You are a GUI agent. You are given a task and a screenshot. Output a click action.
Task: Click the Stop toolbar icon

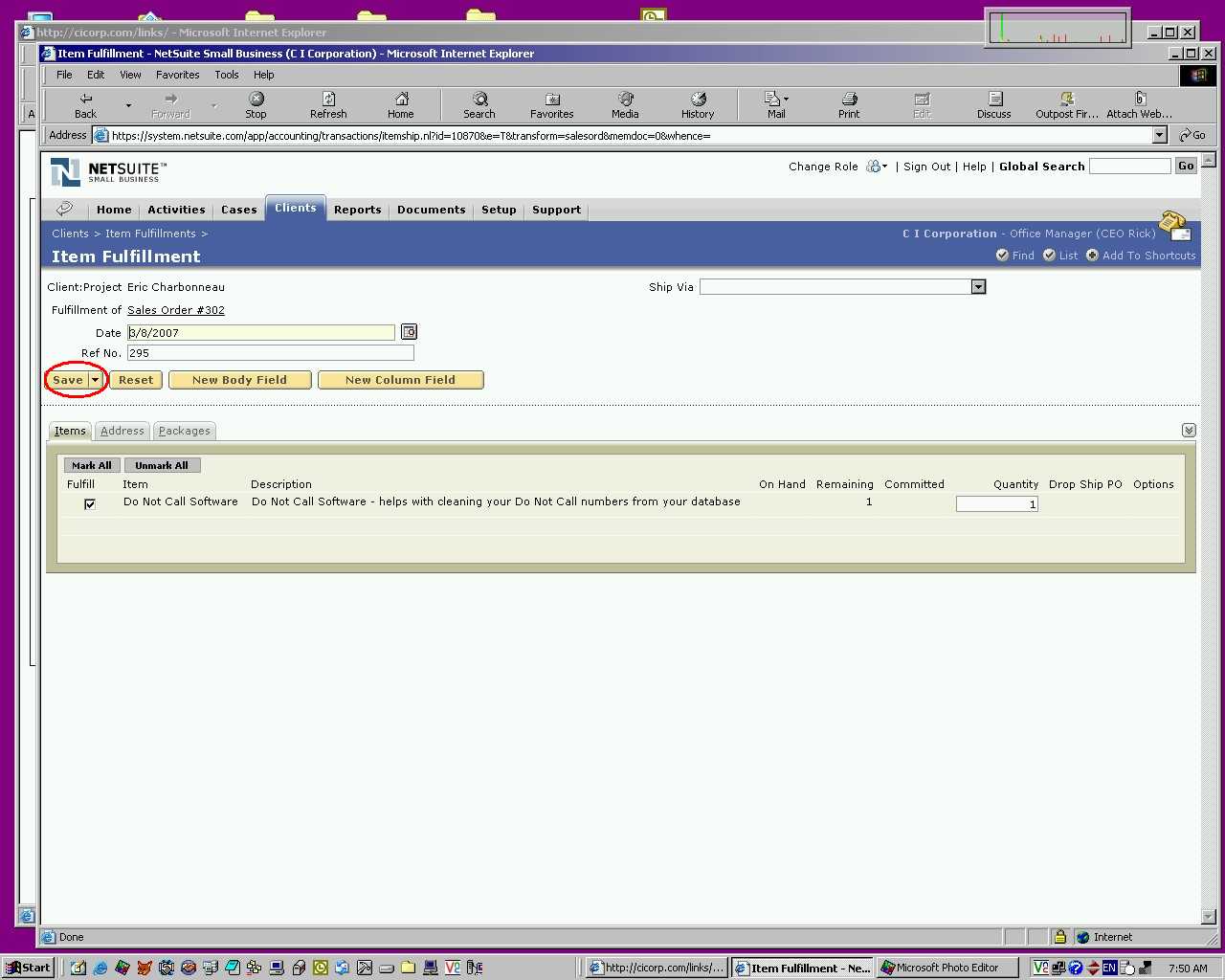click(x=256, y=104)
